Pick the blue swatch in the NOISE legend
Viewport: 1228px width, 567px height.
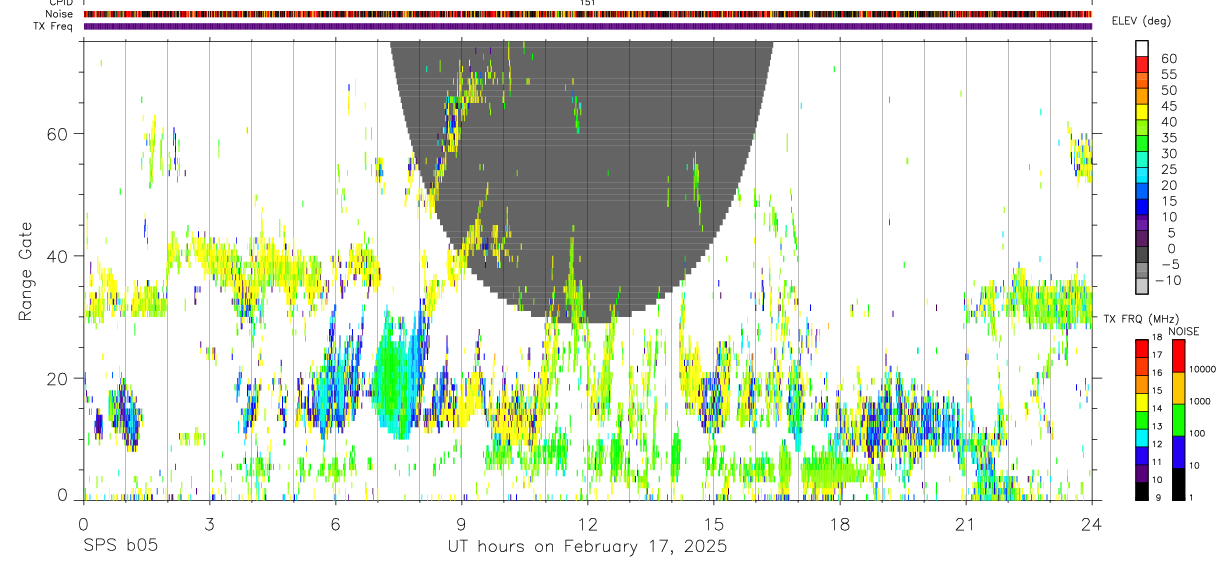(x=1178, y=452)
